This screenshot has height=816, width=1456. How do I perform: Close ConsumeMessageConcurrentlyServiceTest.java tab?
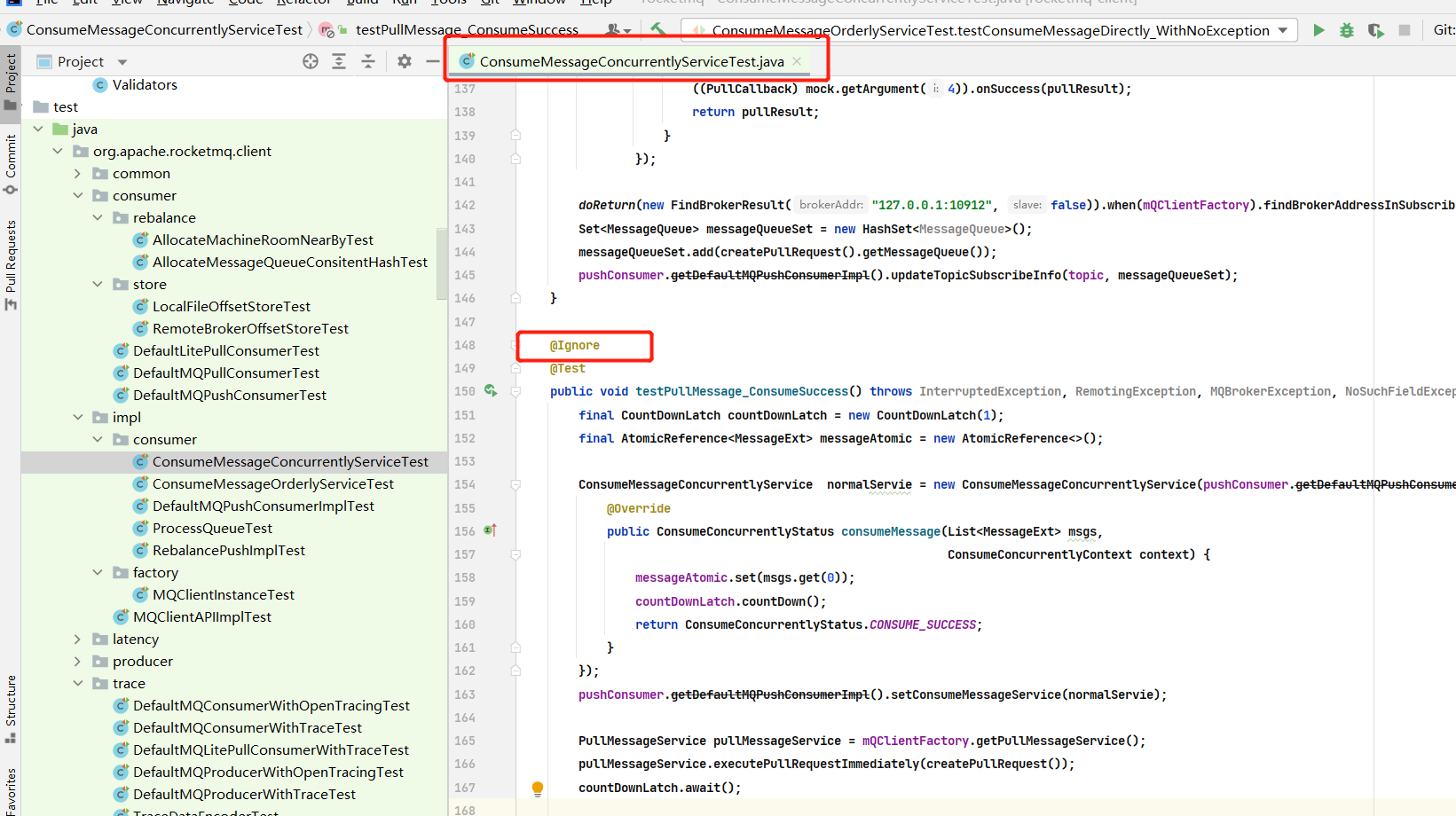point(797,61)
